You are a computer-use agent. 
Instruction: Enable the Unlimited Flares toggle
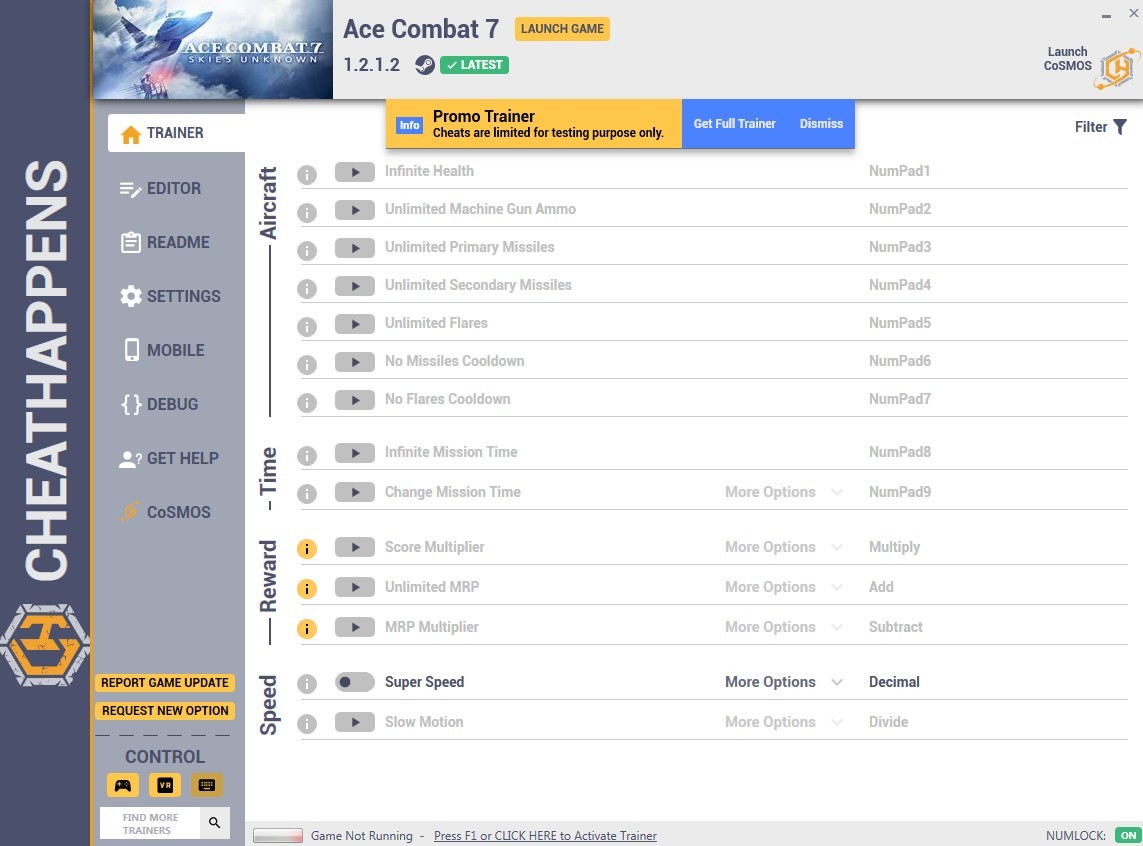pos(354,324)
